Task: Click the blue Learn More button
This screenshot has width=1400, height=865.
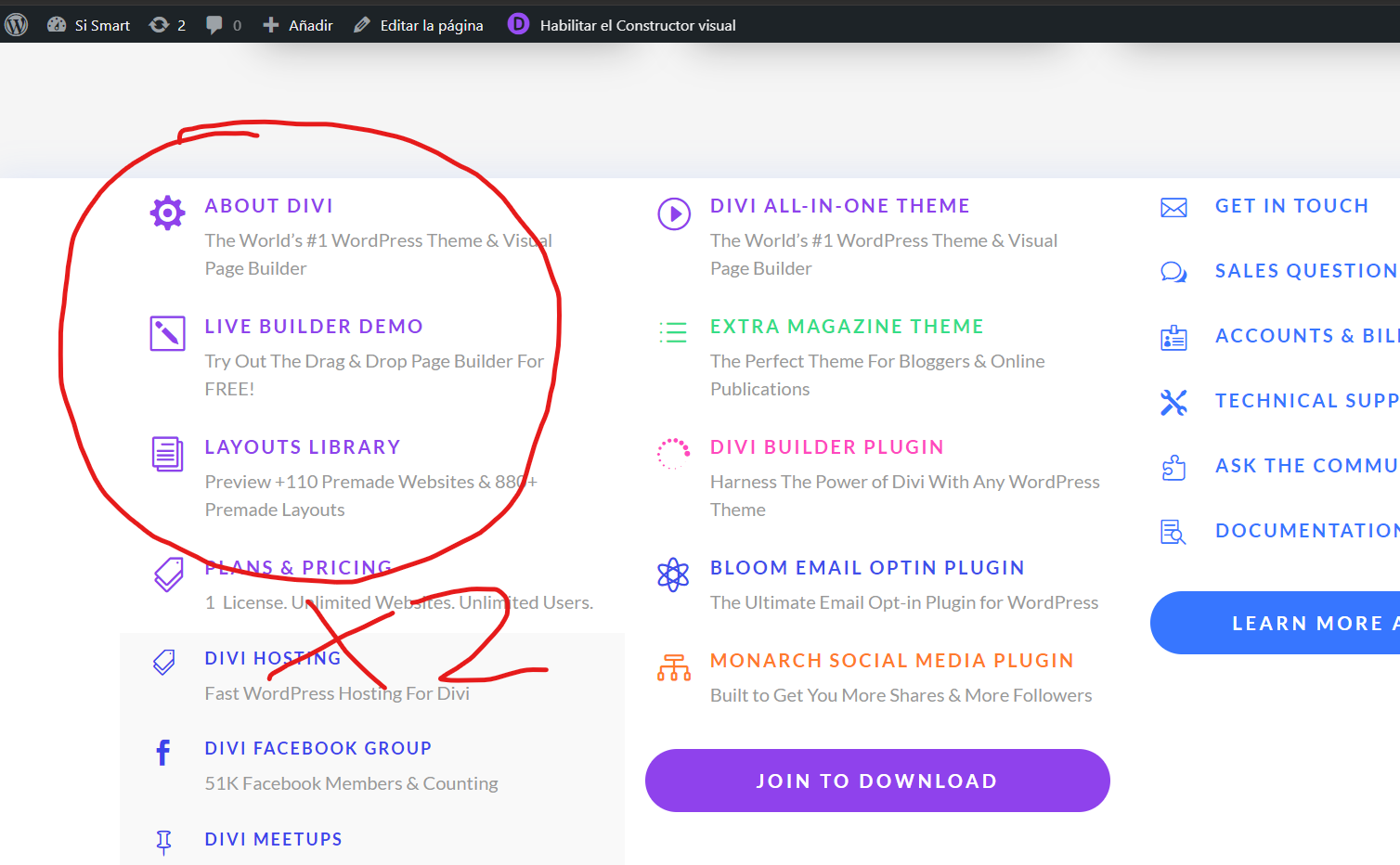Action: coord(1276,623)
